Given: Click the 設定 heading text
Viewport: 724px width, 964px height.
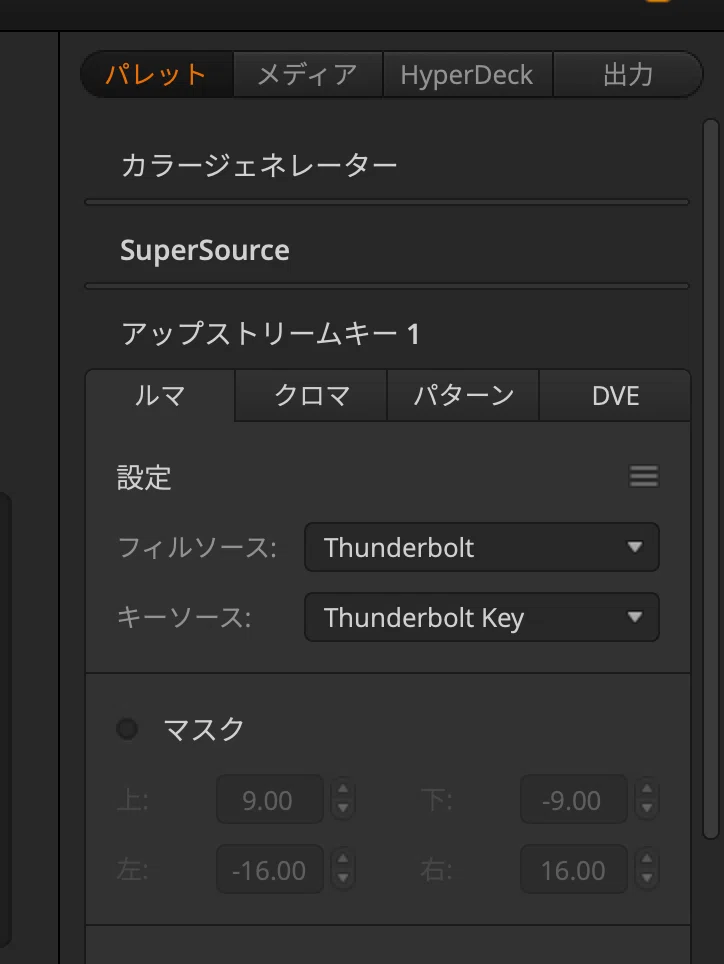Looking at the screenshot, I should 144,477.
